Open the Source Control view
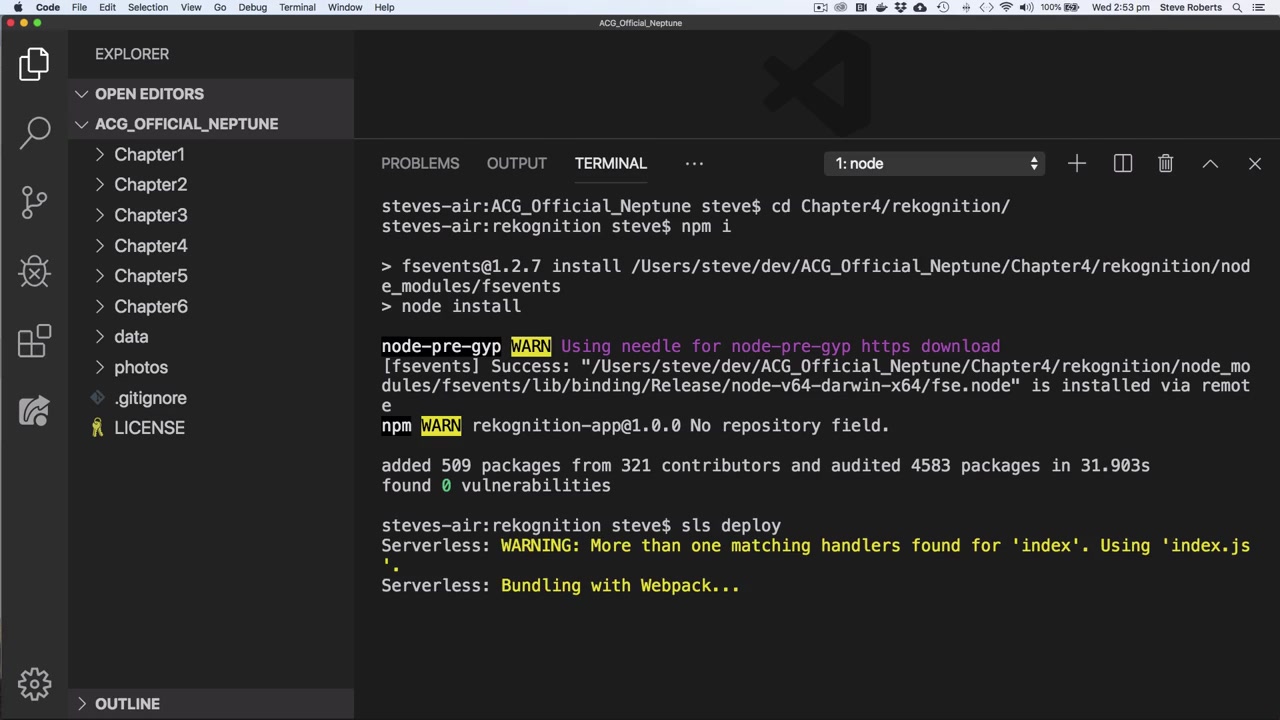Screen dimensions: 1280x720 pyautogui.click(x=34, y=202)
